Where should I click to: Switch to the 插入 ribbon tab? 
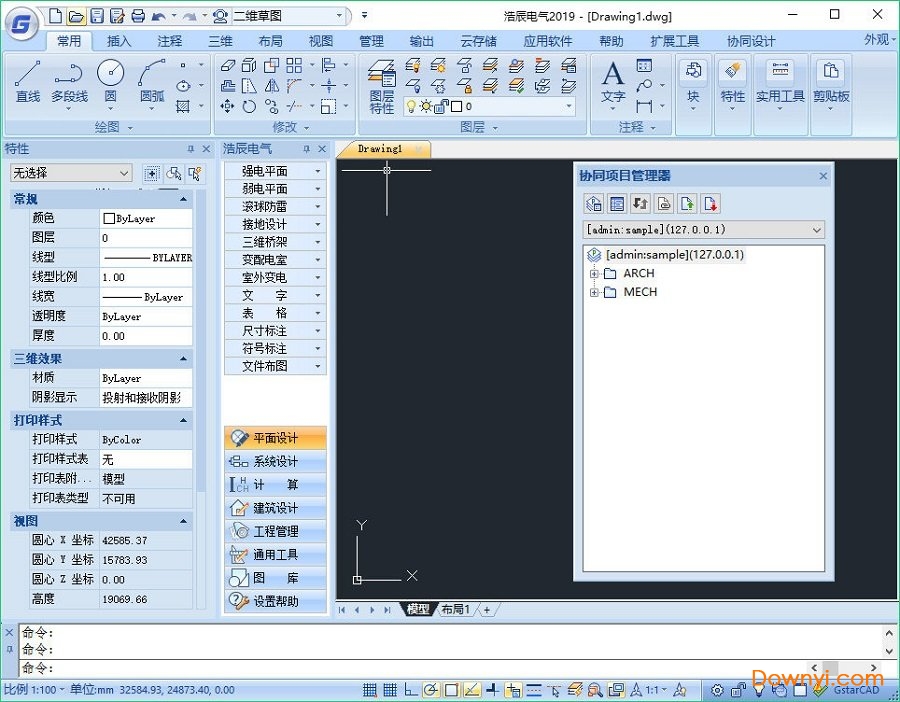click(x=119, y=41)
